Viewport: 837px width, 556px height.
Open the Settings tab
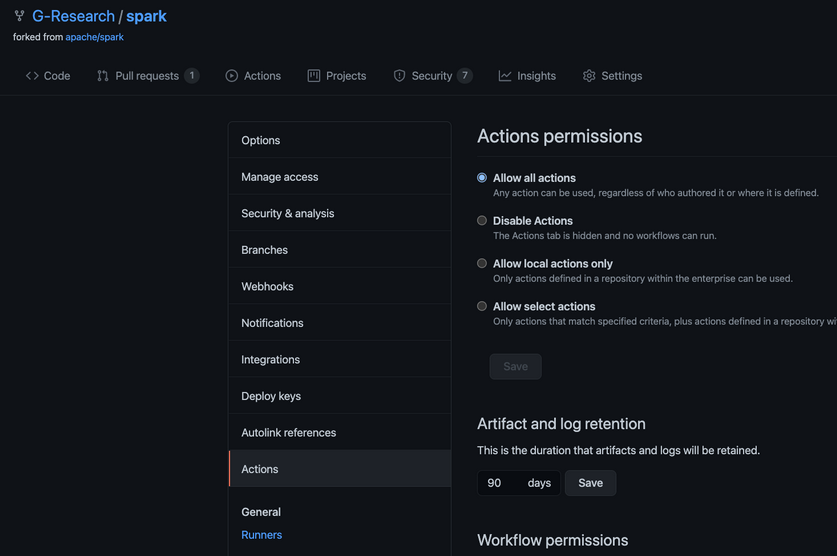pos(613,76)
